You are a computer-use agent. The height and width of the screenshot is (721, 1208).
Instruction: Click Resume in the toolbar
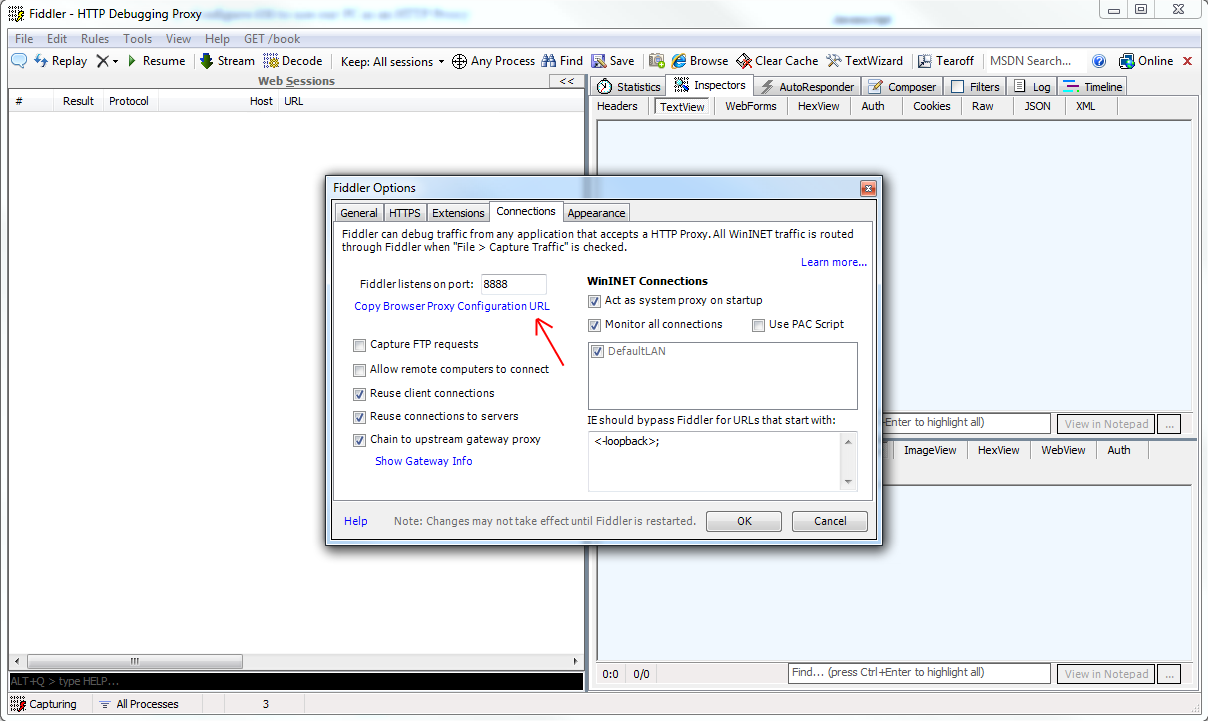point(156,61)
